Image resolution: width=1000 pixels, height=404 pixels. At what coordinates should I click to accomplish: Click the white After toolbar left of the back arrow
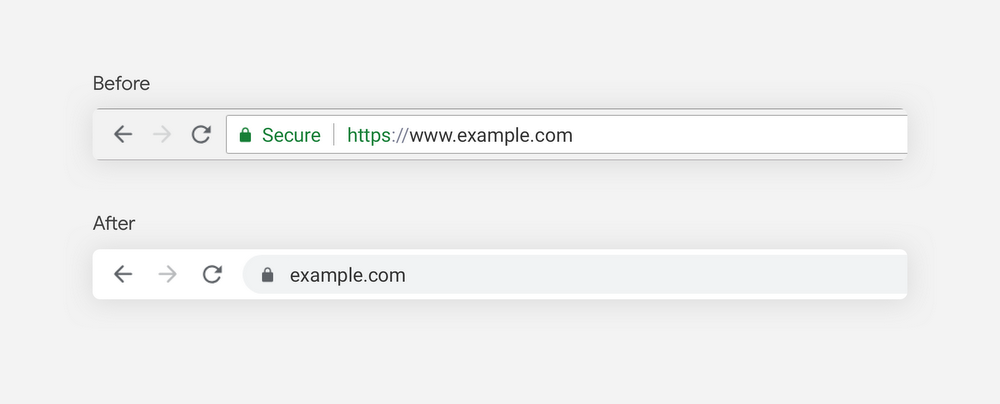pyautogui.click(x=102, y=274)
